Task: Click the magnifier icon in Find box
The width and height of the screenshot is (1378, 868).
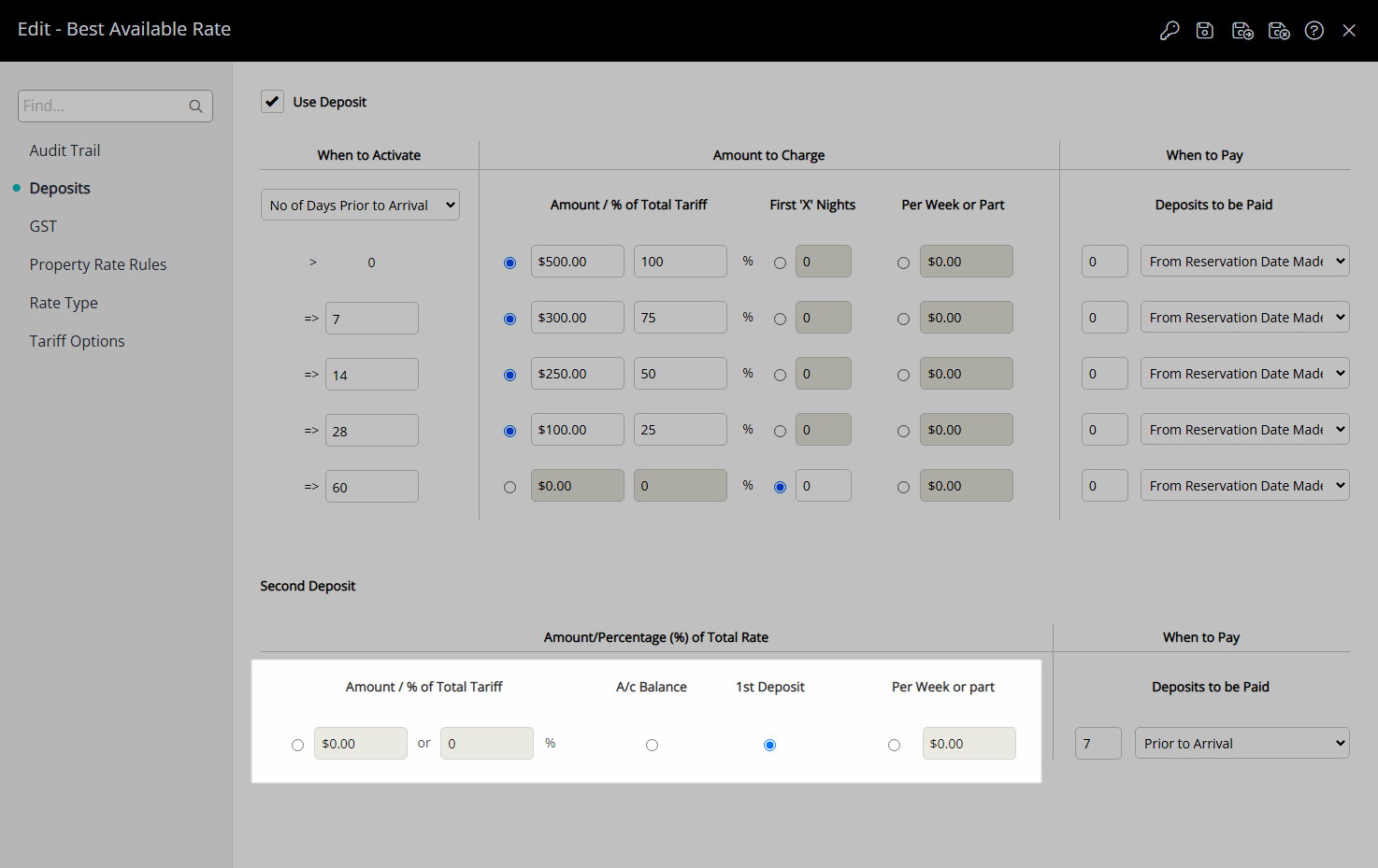Action: (195, 107)
